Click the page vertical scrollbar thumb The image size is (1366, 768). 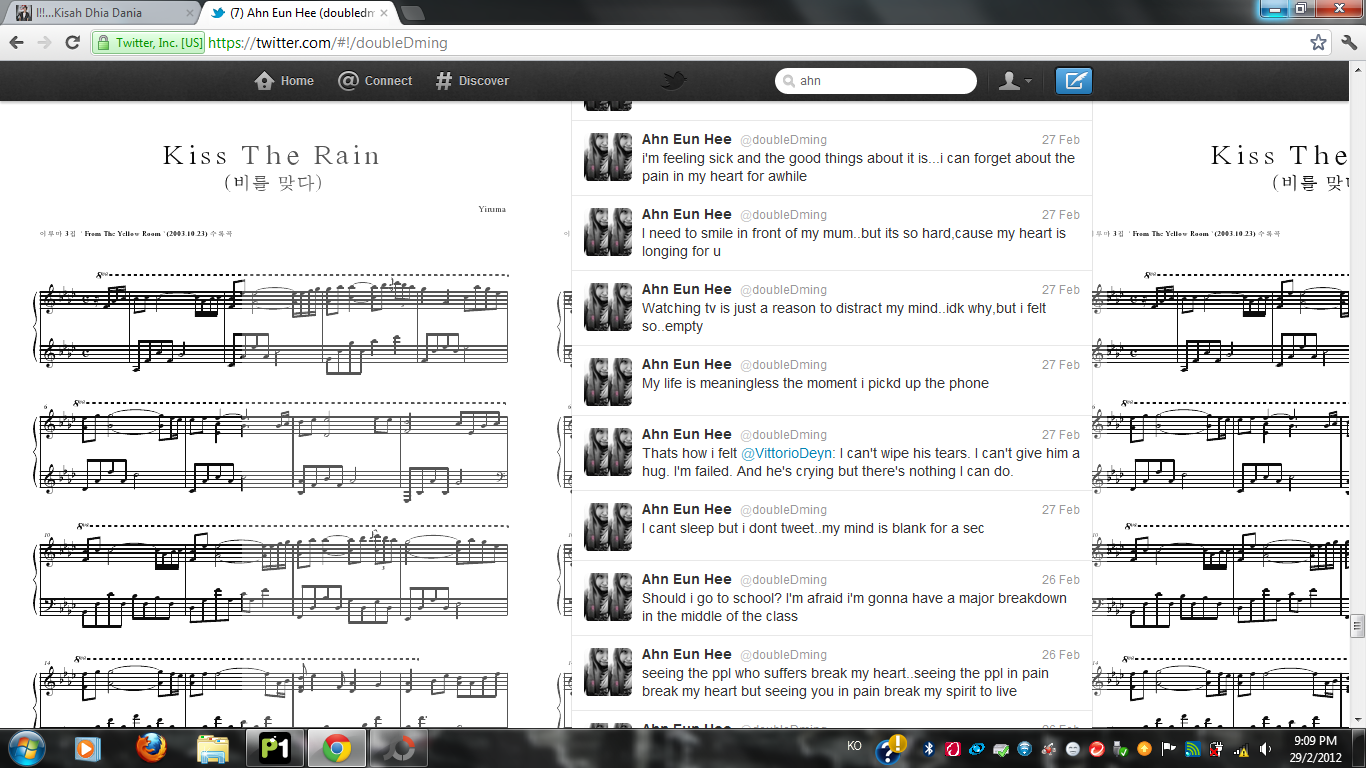[1357, 626]
